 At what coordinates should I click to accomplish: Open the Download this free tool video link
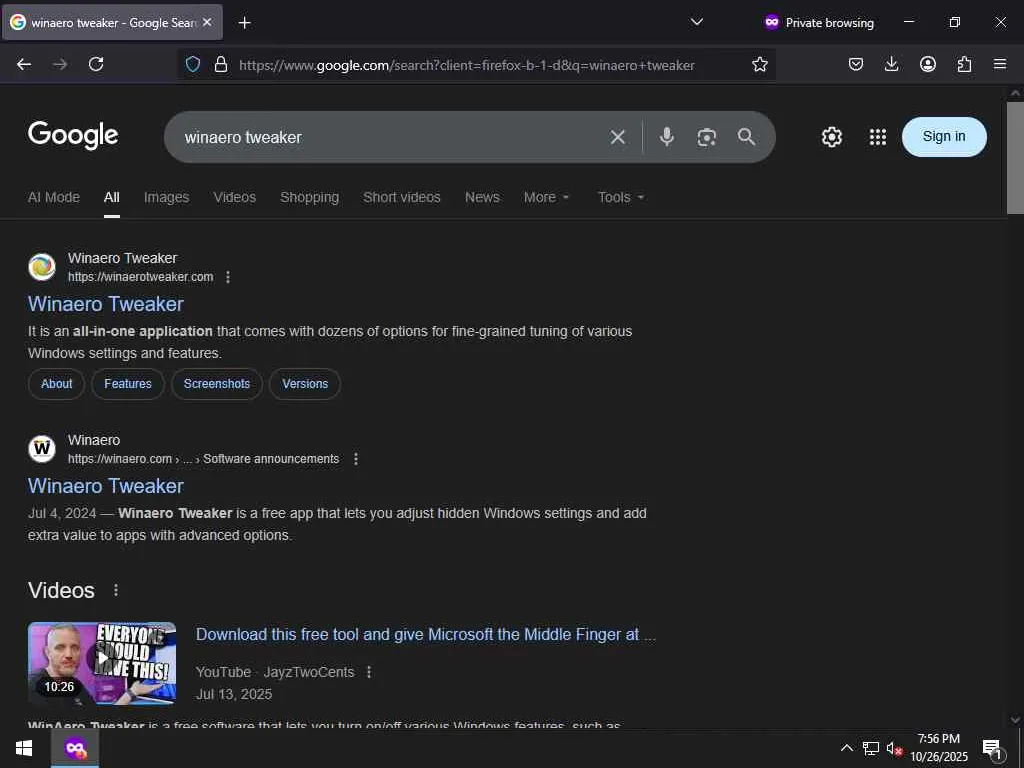tap(426, 635)
